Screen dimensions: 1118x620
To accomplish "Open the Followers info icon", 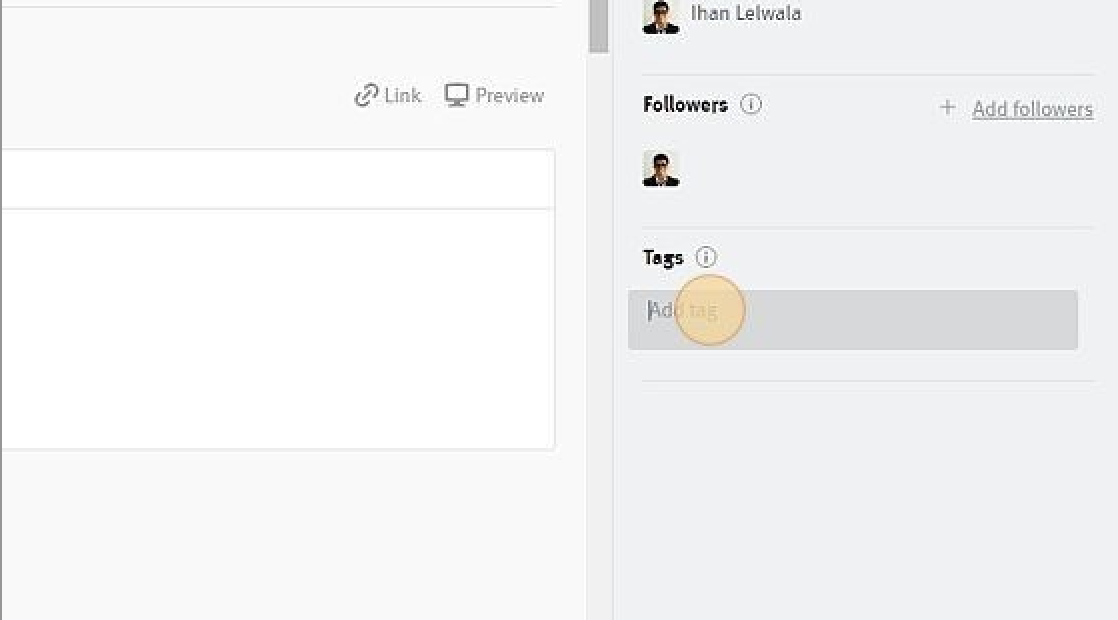I will pos(751,104).
